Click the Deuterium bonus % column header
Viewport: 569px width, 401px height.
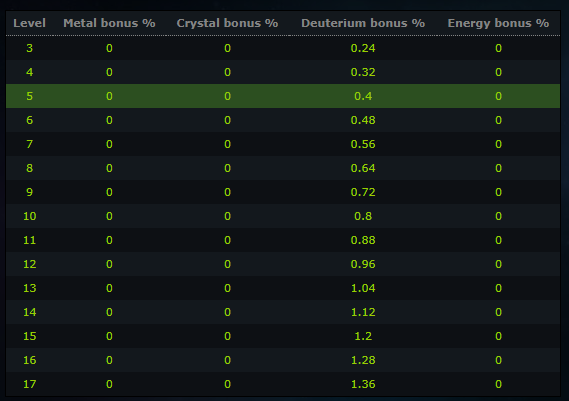click(363, 23)
